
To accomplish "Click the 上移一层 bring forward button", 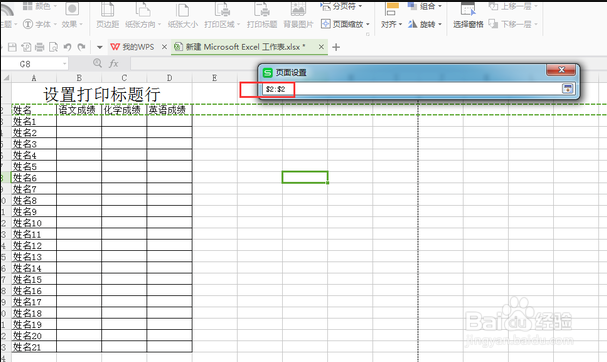I will point(513,6).
